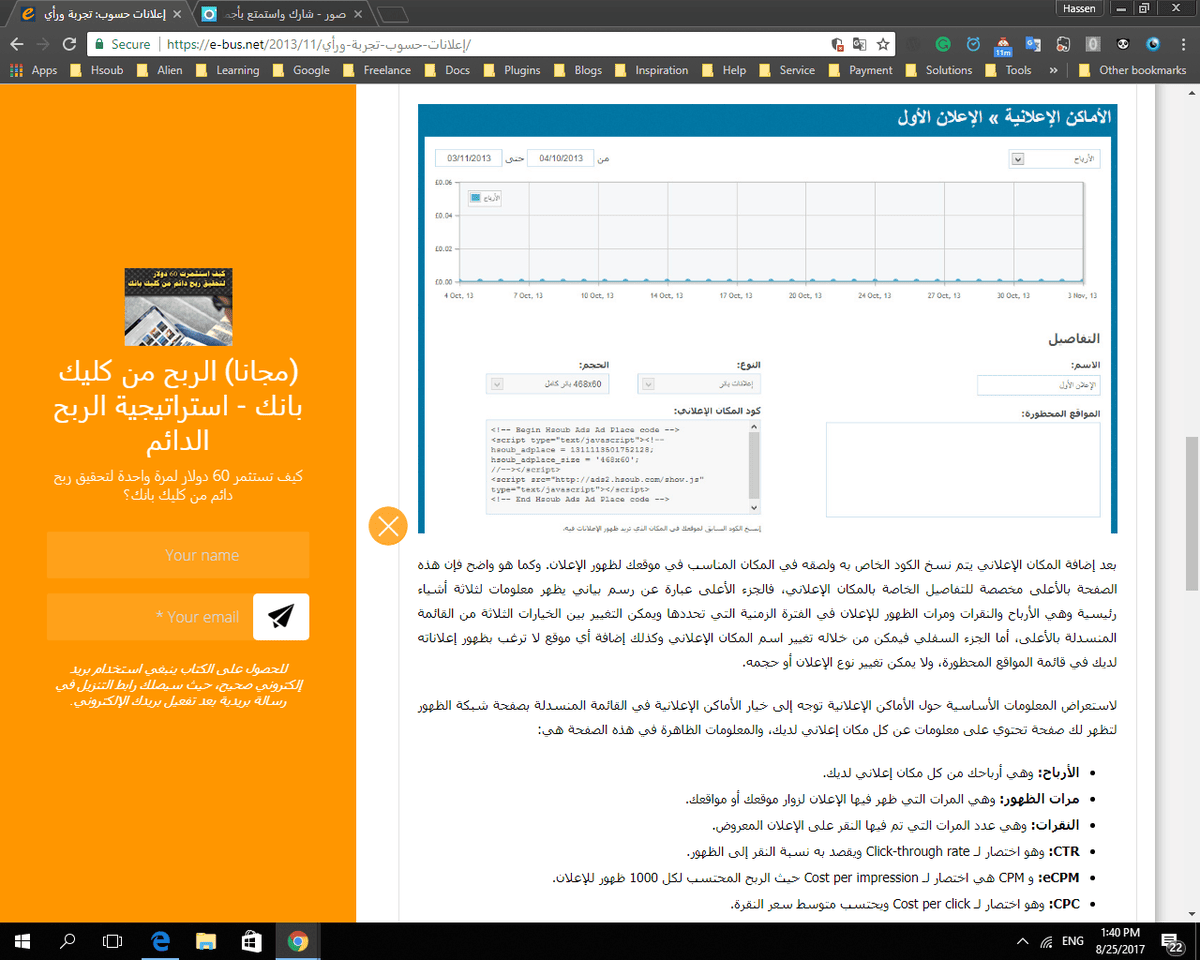
Task: Open the blue eye-shaped extension icon
Action: pos(1153,44)
